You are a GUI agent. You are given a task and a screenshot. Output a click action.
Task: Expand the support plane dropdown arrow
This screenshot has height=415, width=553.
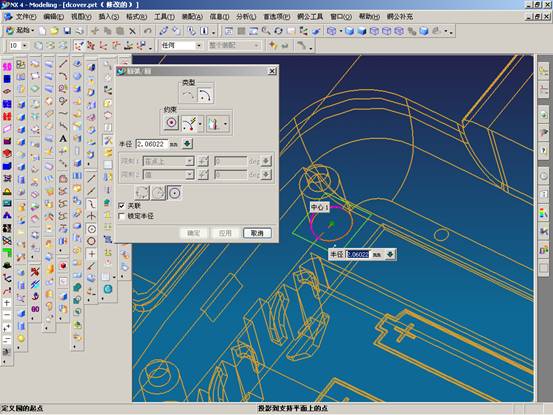[226, 124]
